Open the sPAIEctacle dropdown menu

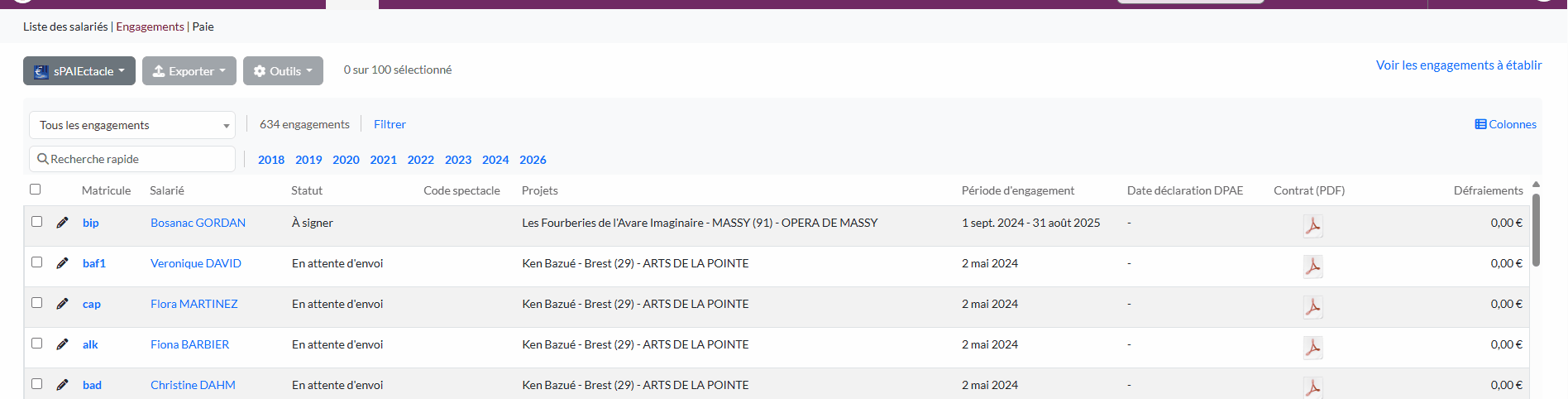click(x=79, y=71)
